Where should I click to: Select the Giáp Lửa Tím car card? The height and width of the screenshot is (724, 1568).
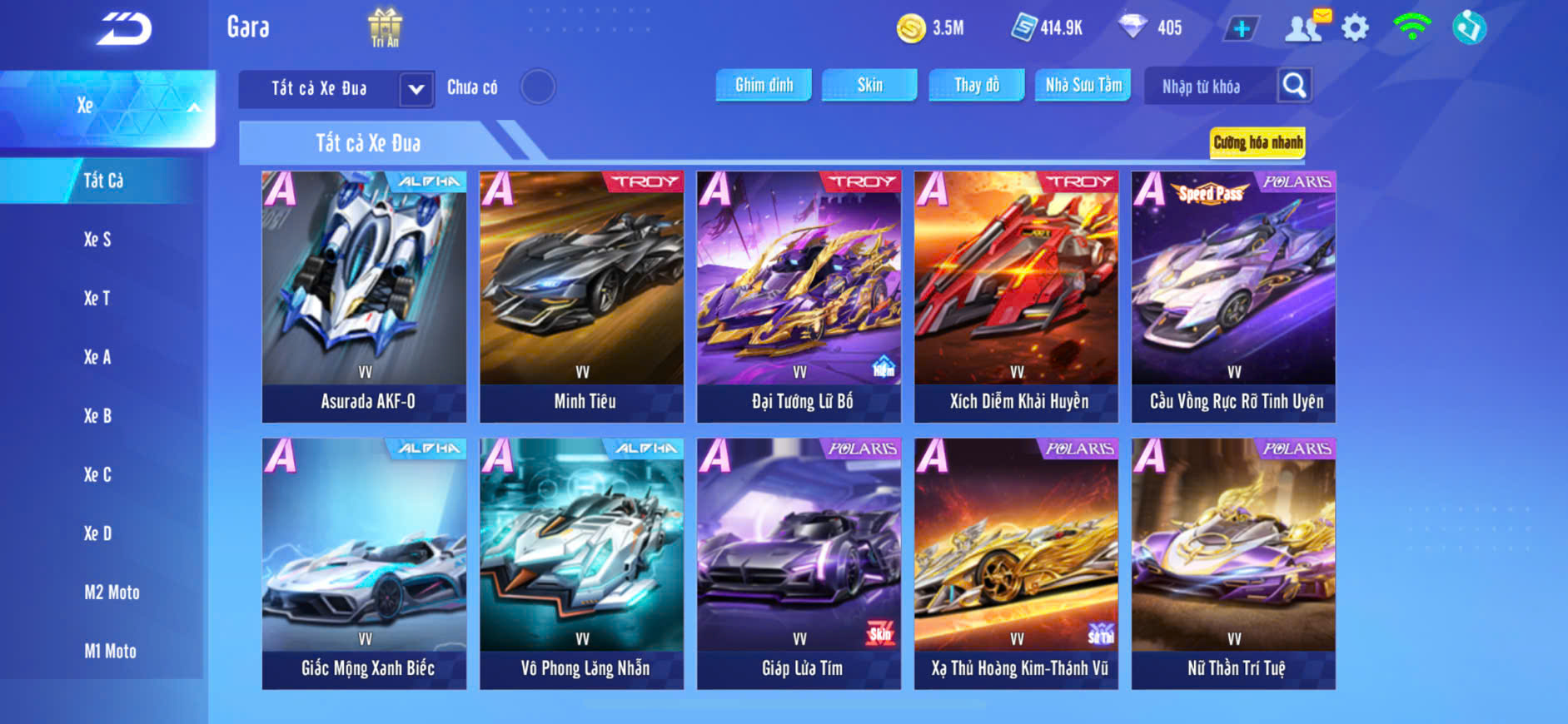pos(799,564)
